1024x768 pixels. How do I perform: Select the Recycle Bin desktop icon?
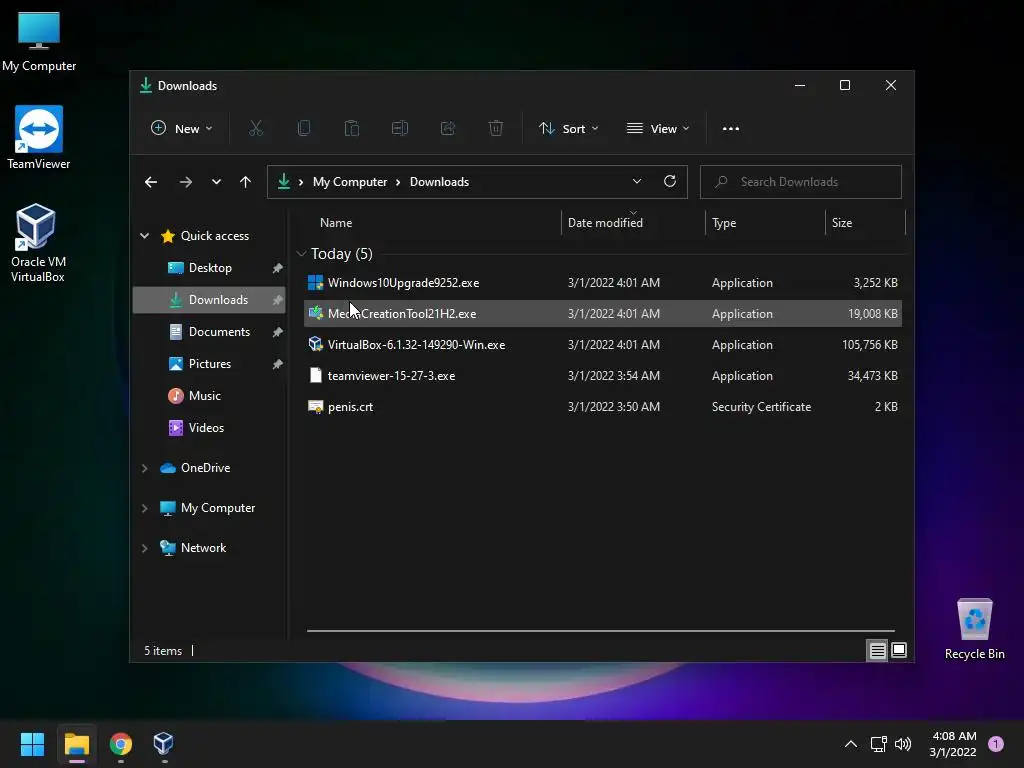[x=974, y=630]
